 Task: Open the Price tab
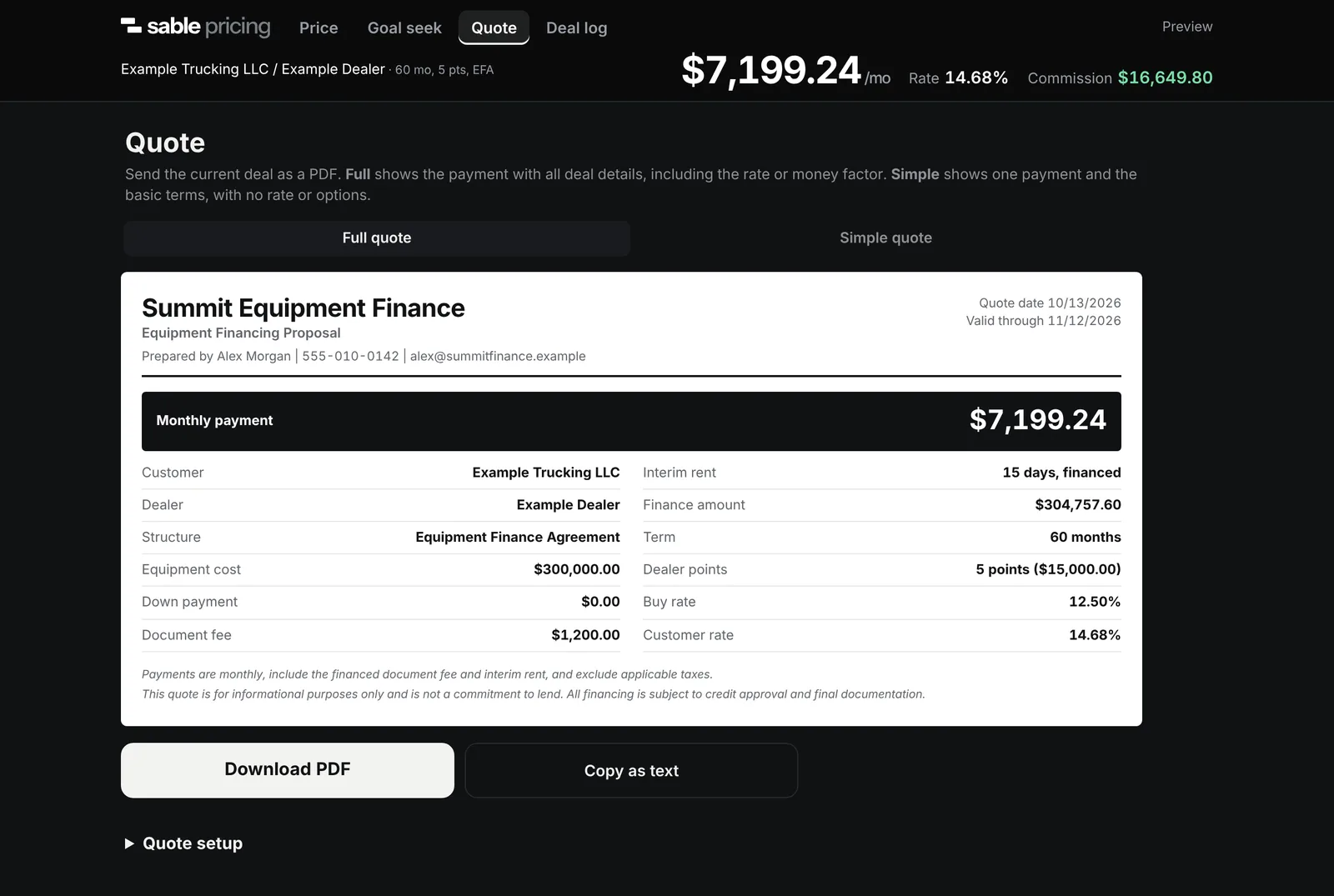coord(318,28)
